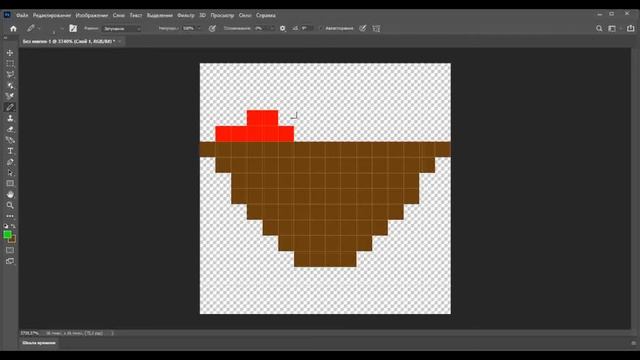Select the Move tool
The image size is (640, 360).
point(10,53)
